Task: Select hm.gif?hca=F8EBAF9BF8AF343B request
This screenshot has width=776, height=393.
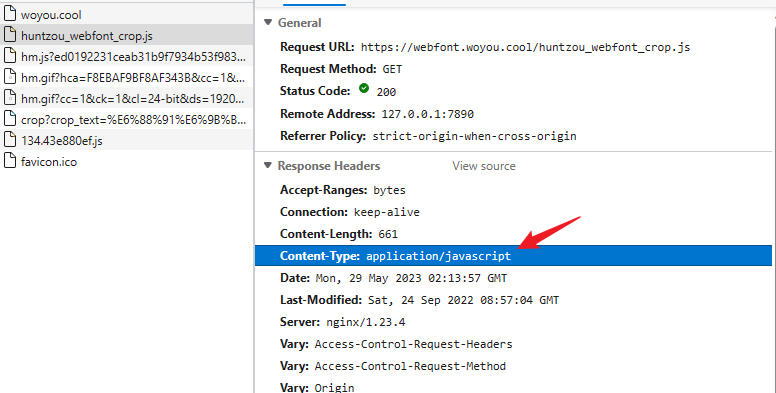Action: (127, 78)
